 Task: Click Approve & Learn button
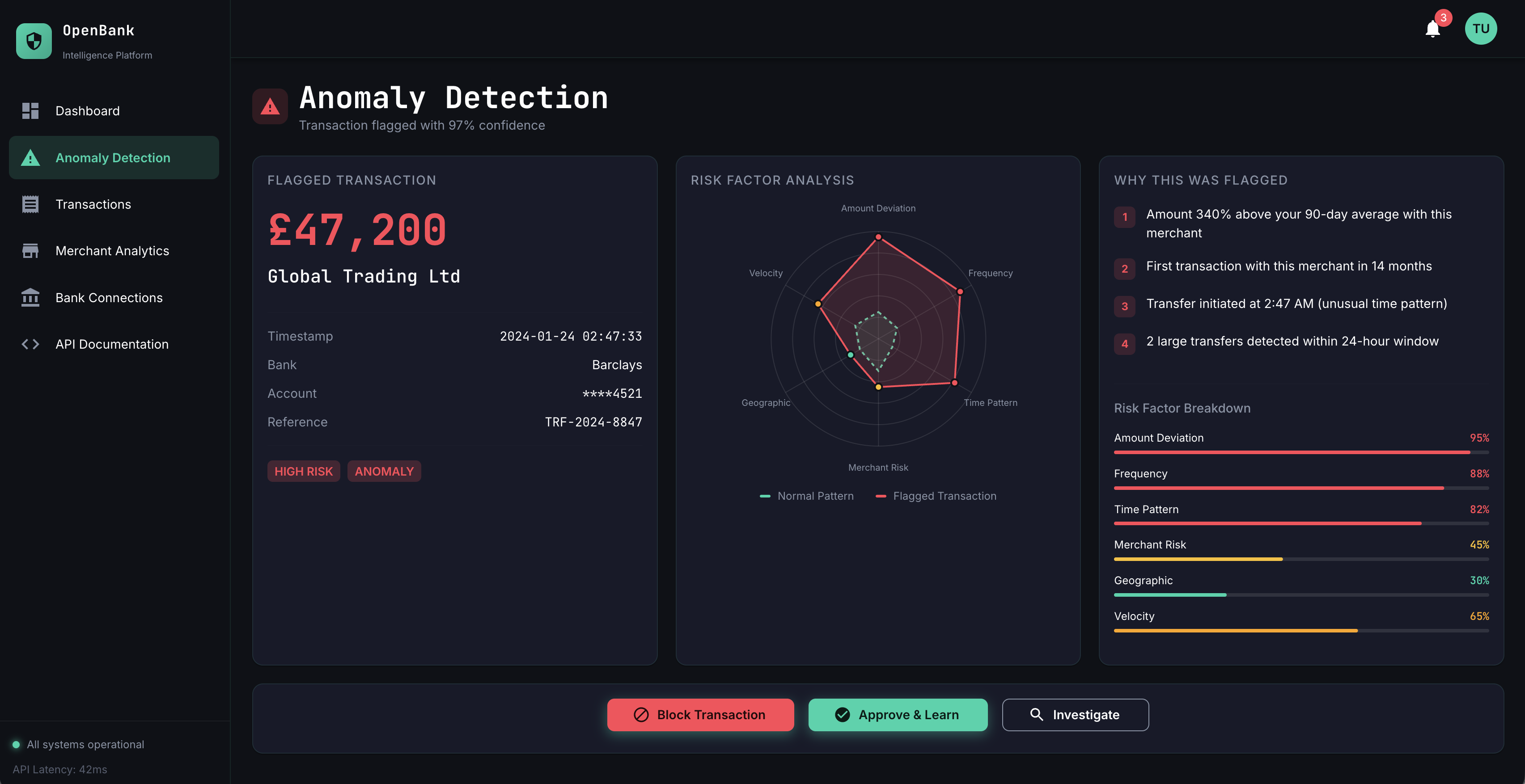[x=898, y=715]
